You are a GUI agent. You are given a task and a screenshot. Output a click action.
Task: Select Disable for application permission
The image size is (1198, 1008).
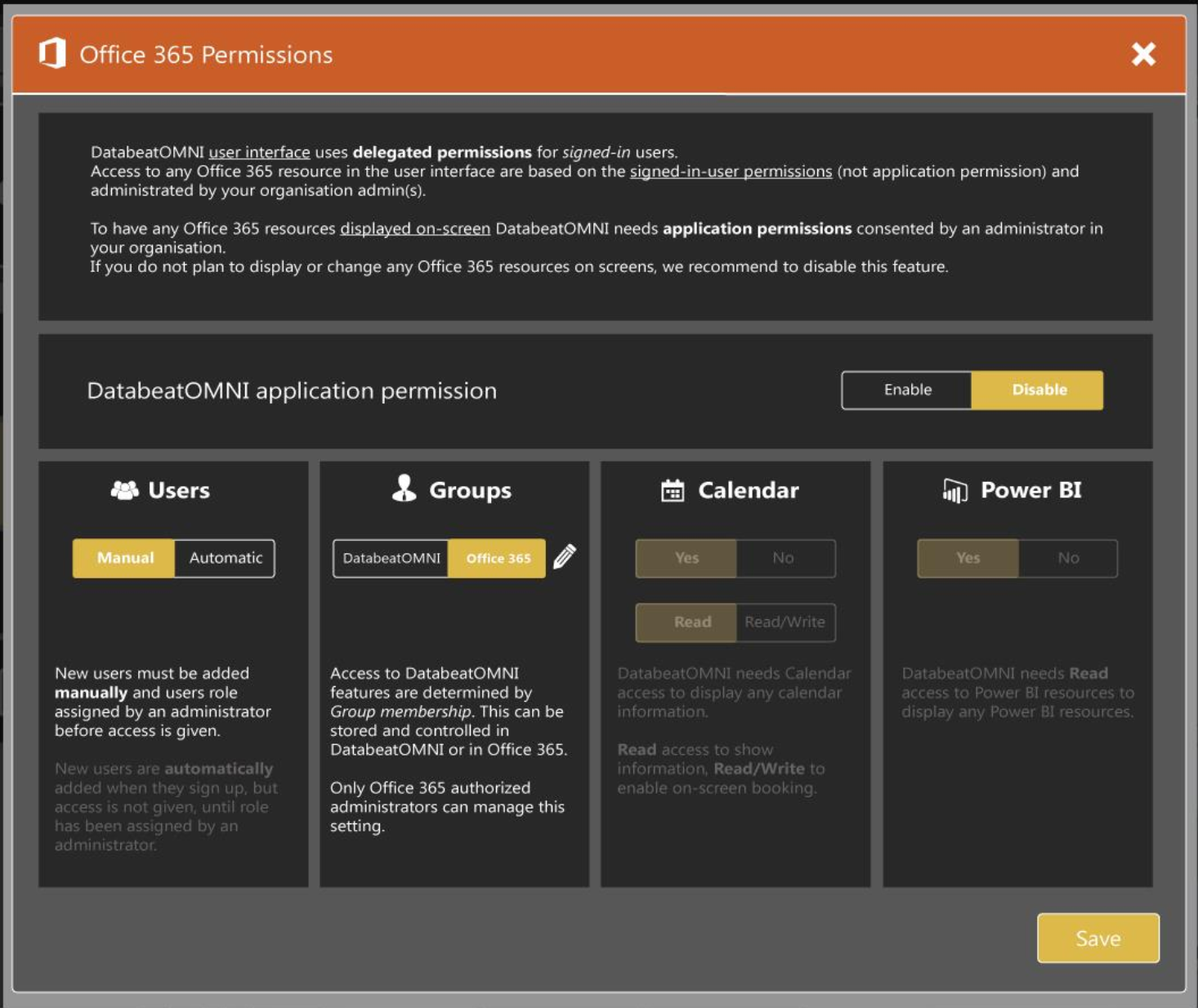(1038, 390)
